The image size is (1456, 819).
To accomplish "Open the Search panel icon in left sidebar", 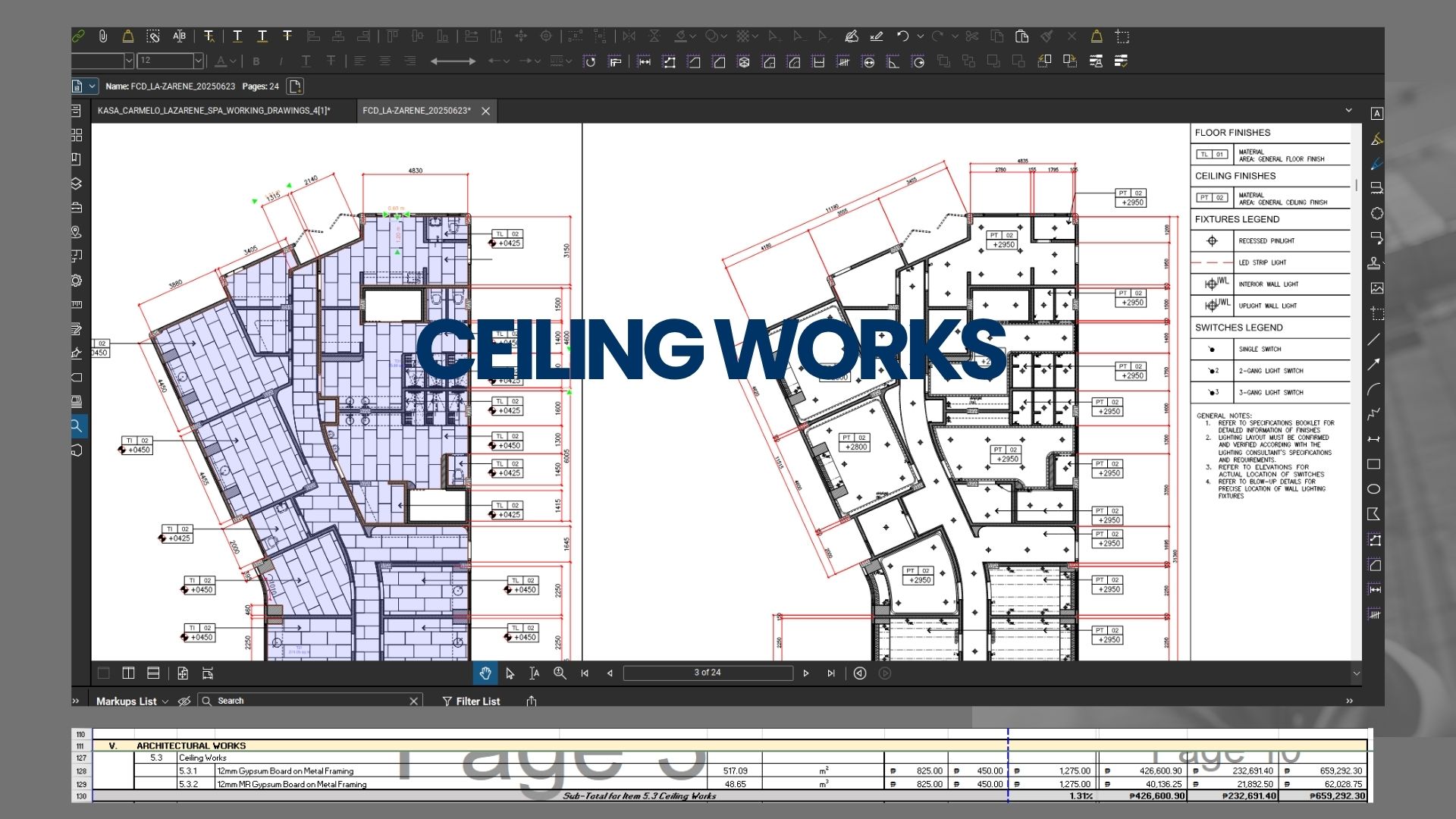I will pos(77,426).
